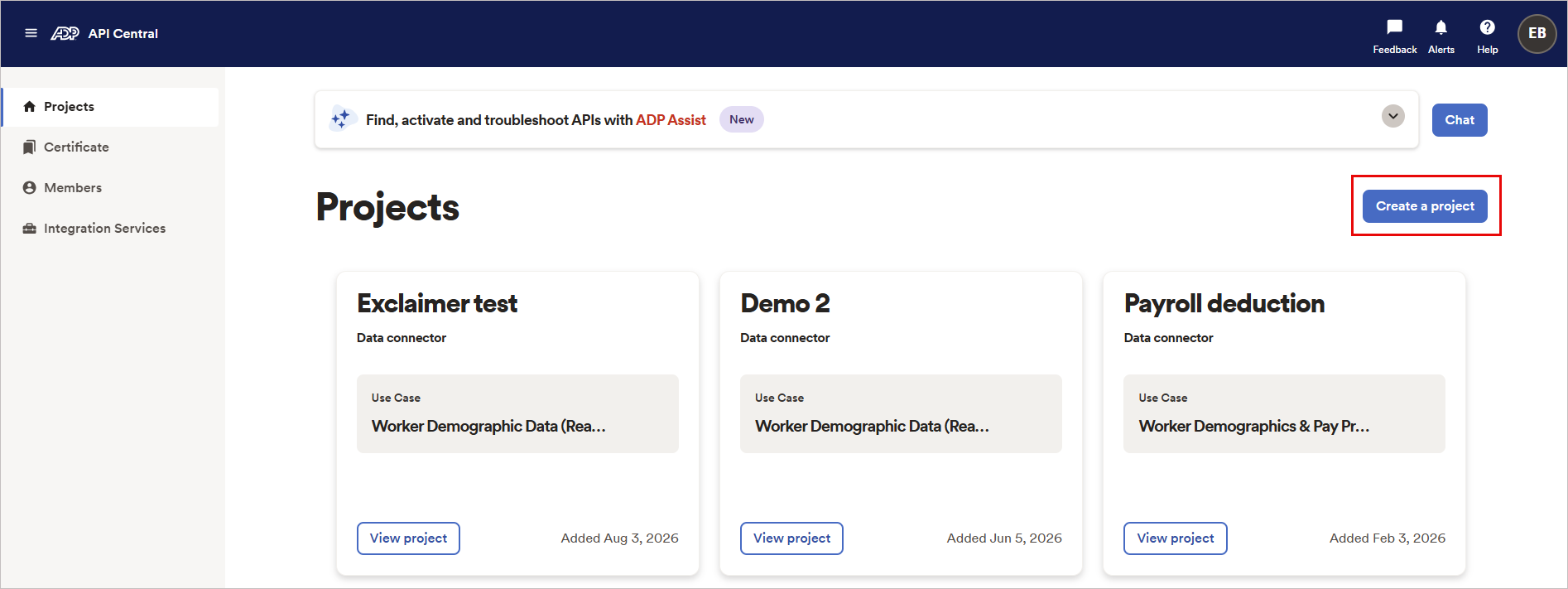Click the ADP Assist red link text

671,120
